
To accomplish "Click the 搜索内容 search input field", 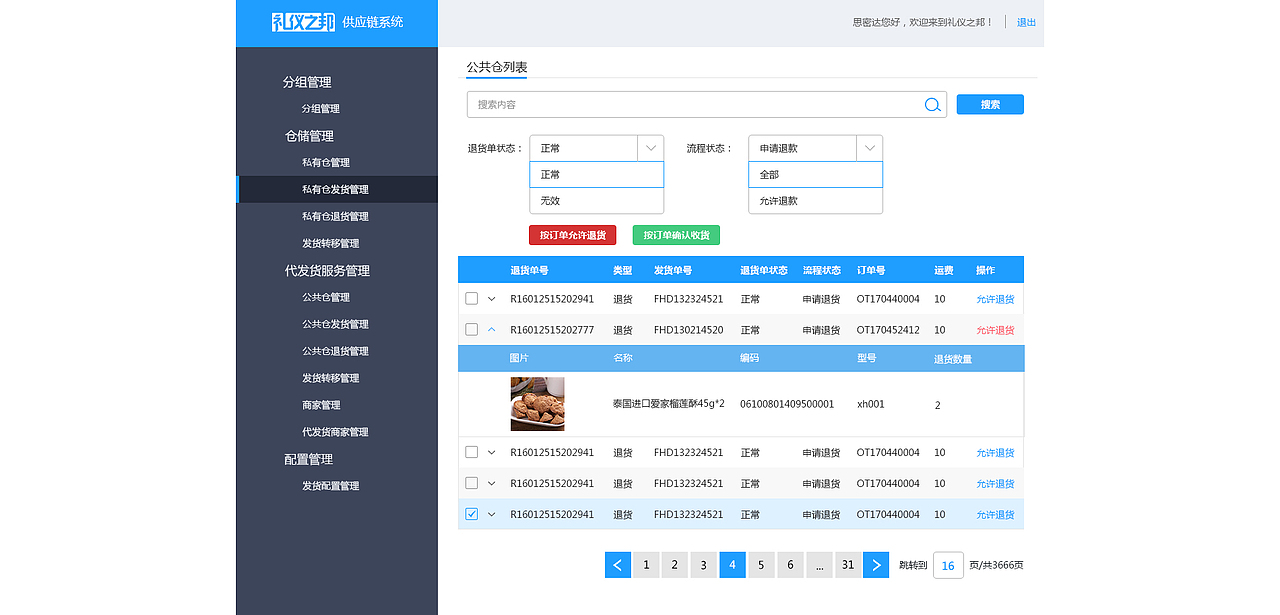I will [x=707, y=105].
